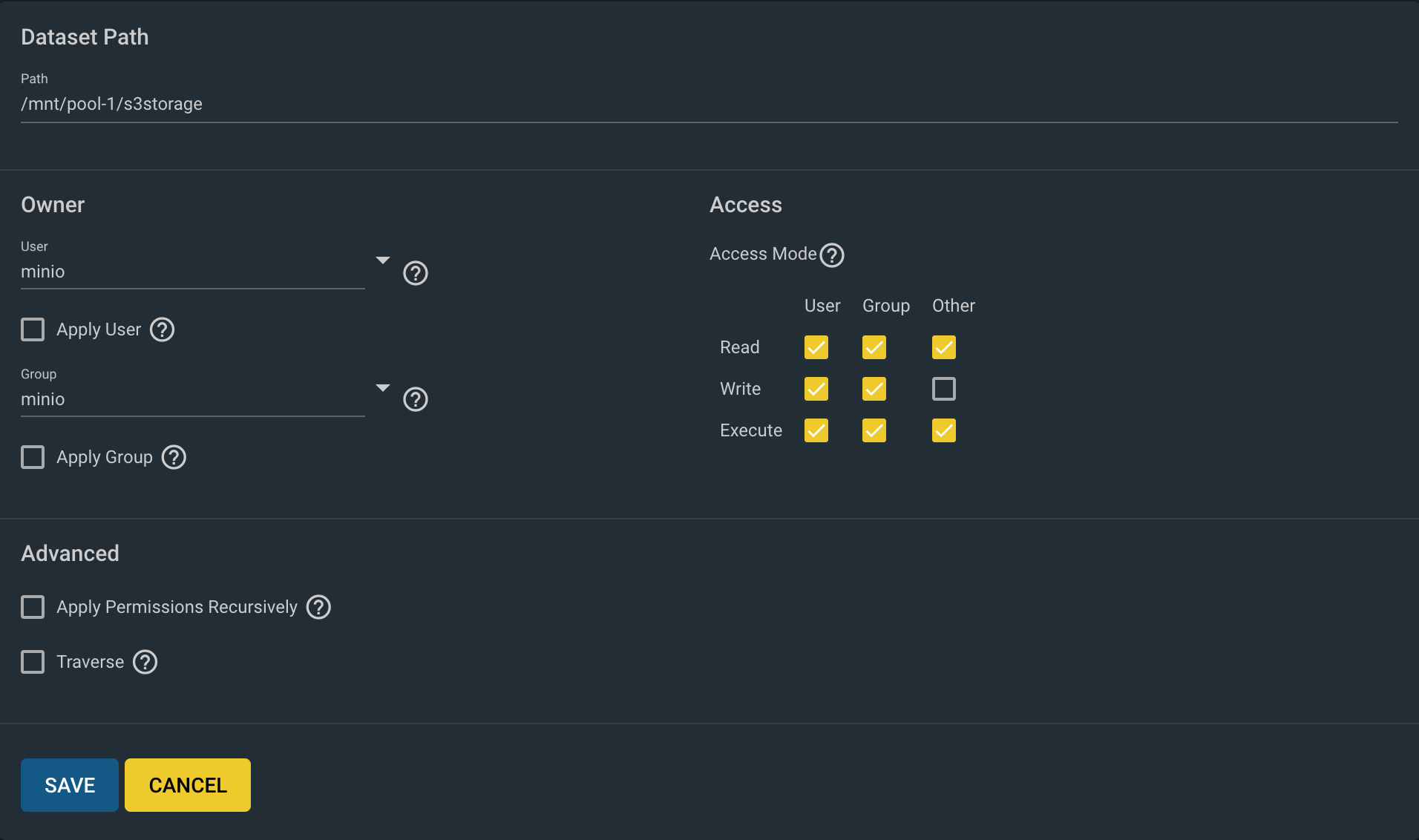Enable the Apply User checkbox
Screen dimensions: 1419x840
pyautogui.click(x=33, y=329)
